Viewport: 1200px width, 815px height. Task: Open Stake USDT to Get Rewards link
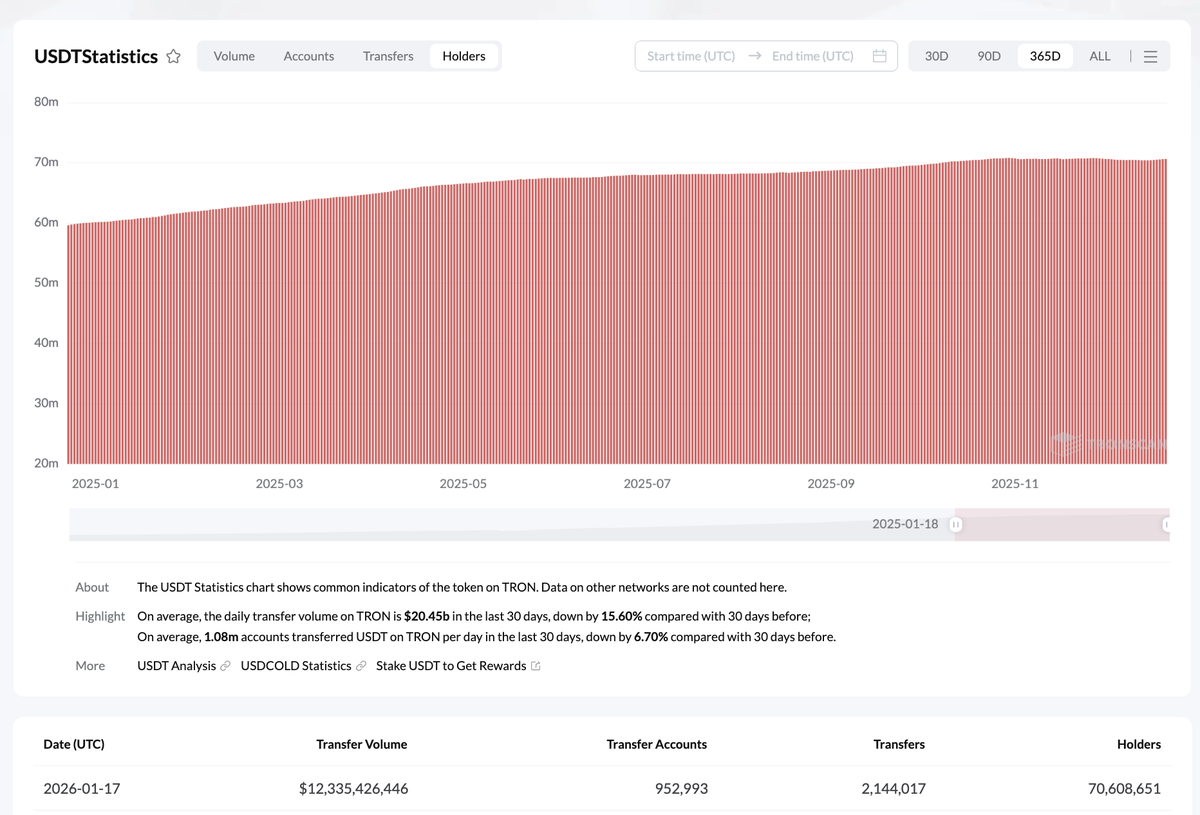point(450,666)
